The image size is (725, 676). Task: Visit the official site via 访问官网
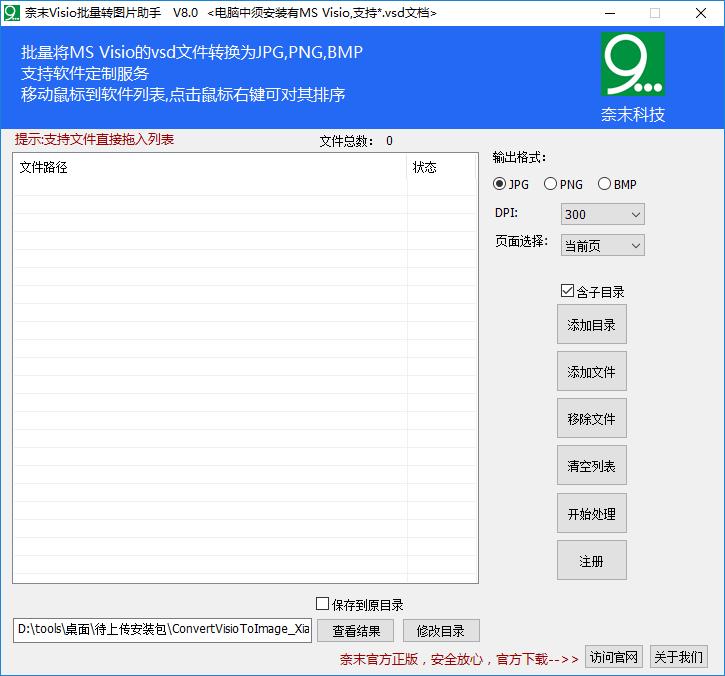point(614,657)
